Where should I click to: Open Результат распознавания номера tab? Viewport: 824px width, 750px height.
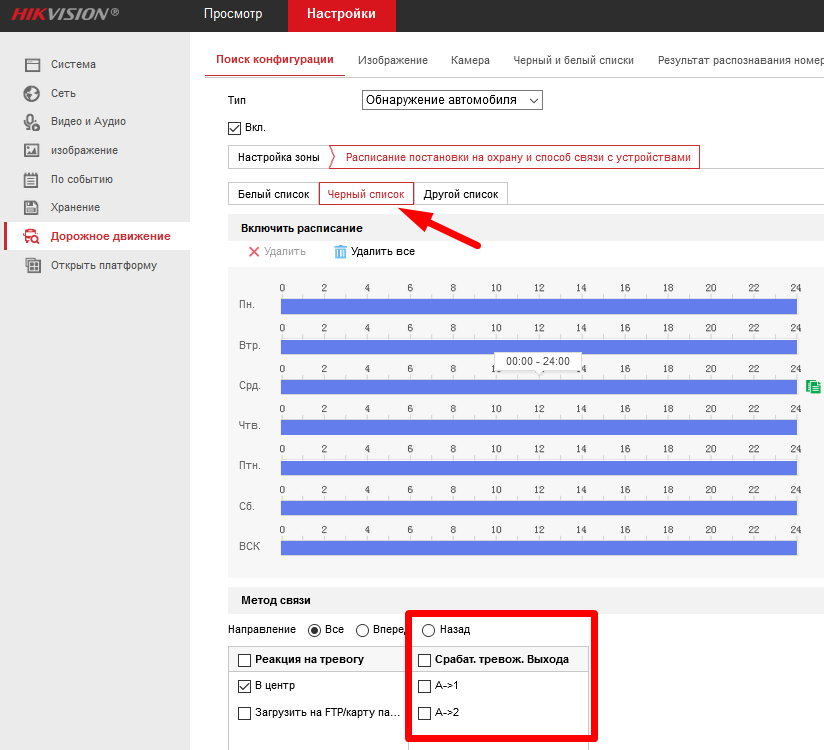pos(741,60)
